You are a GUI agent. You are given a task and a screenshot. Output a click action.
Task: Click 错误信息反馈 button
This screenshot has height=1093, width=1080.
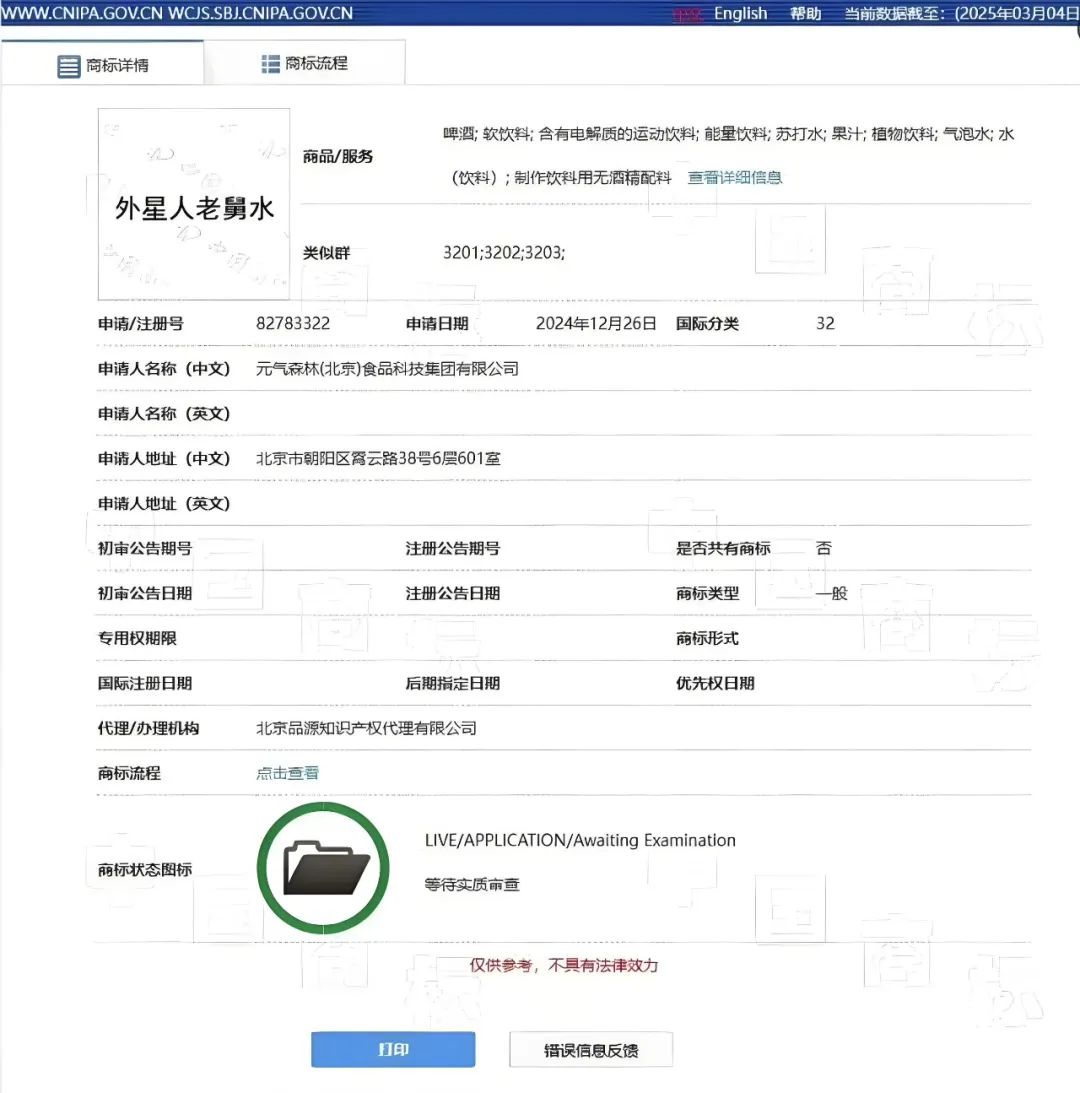[591, 1050]
